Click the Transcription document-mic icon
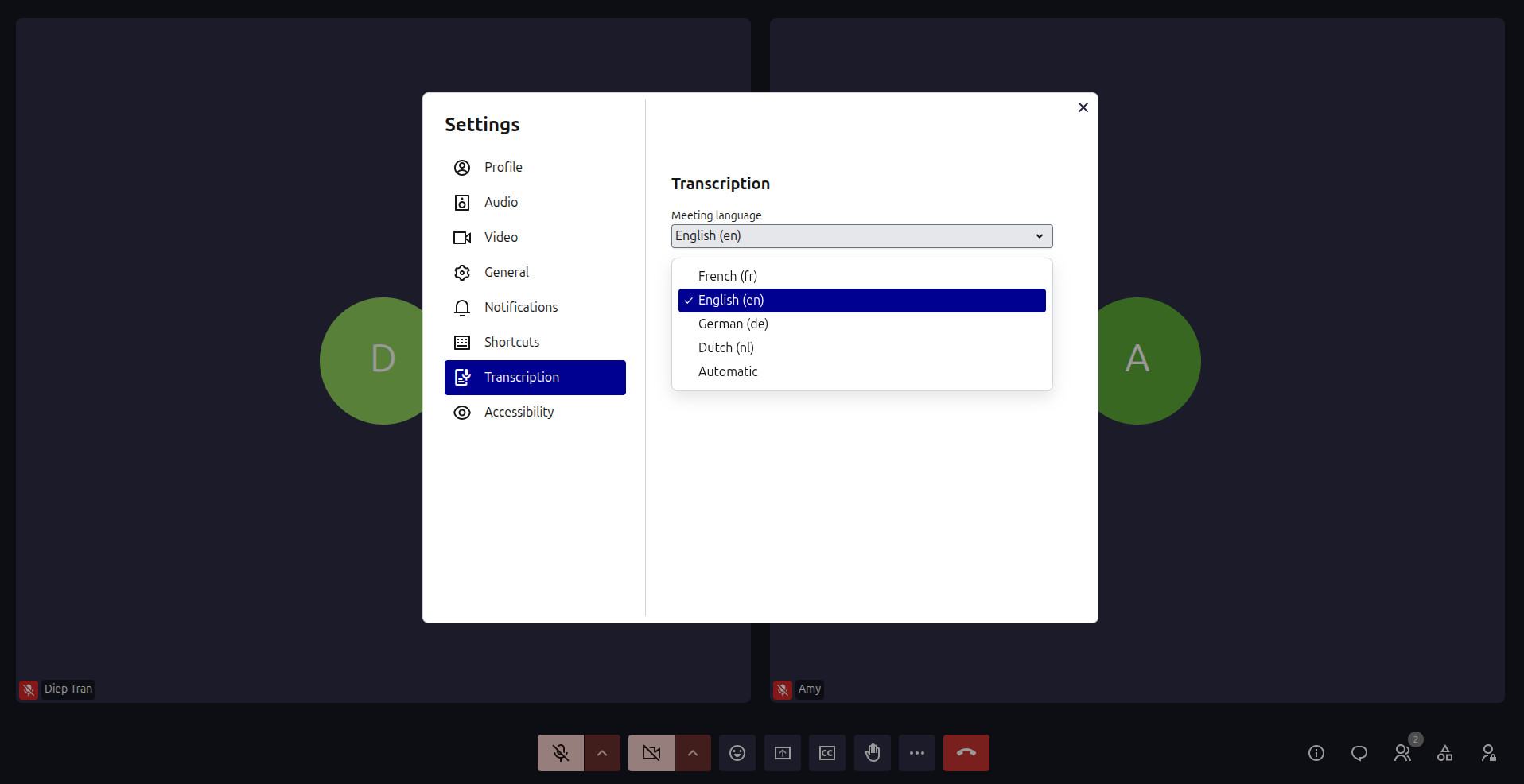 click(462, 378)
